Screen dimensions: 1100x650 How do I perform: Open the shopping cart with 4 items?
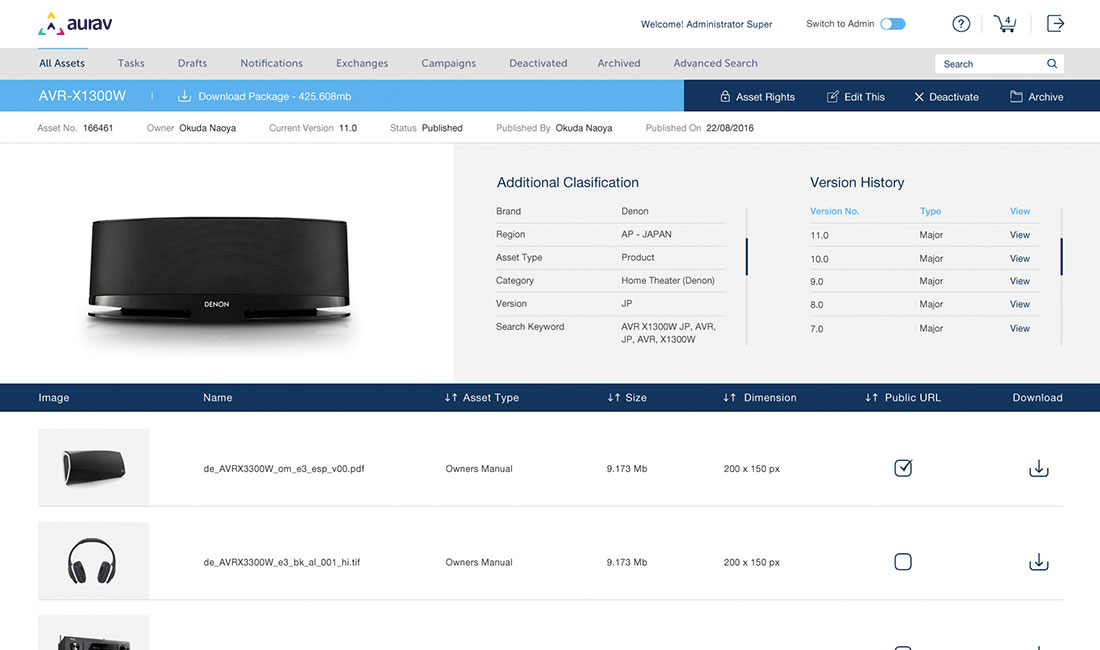click(x=1005, y=24)
